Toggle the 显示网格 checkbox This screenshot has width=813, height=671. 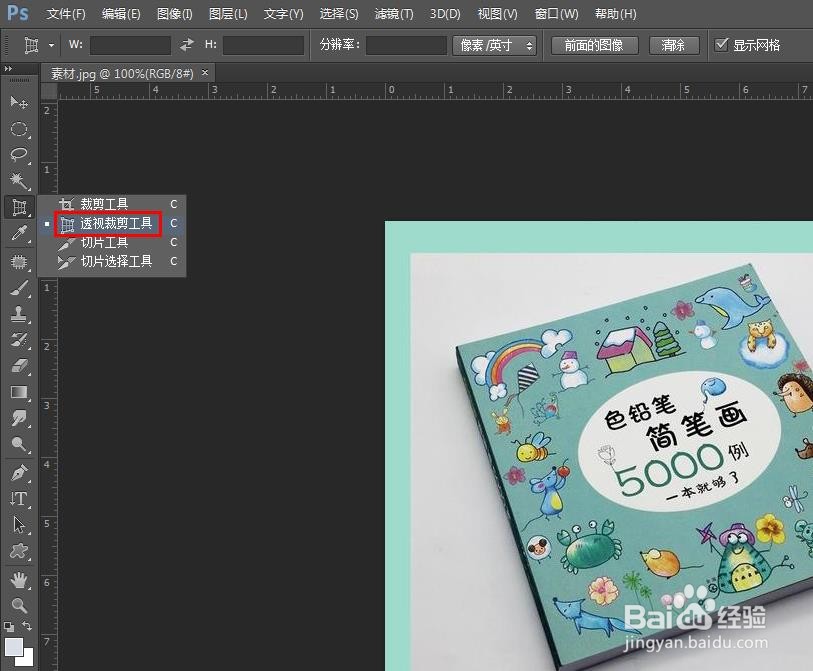(721, 45)
